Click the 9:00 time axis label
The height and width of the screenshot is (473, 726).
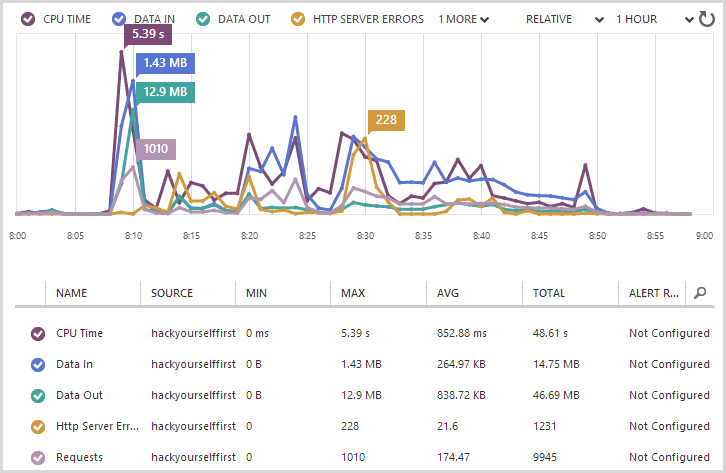(x=704, y=236)
